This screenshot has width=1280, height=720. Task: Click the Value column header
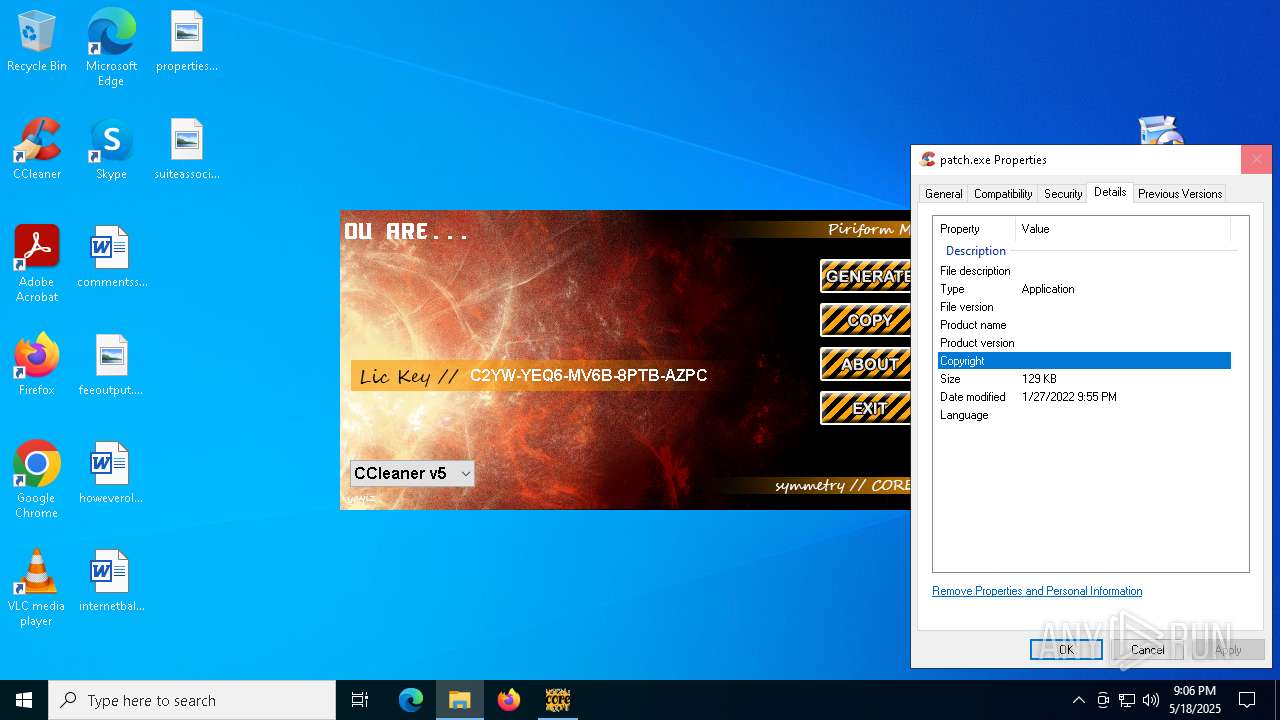[x=1122, y=229]
